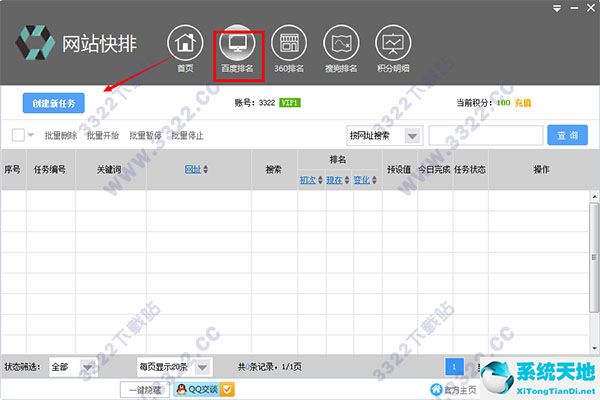Click the 充值 link
The width and height of the screenshot is (600, 400).
(x=523, y=103)
